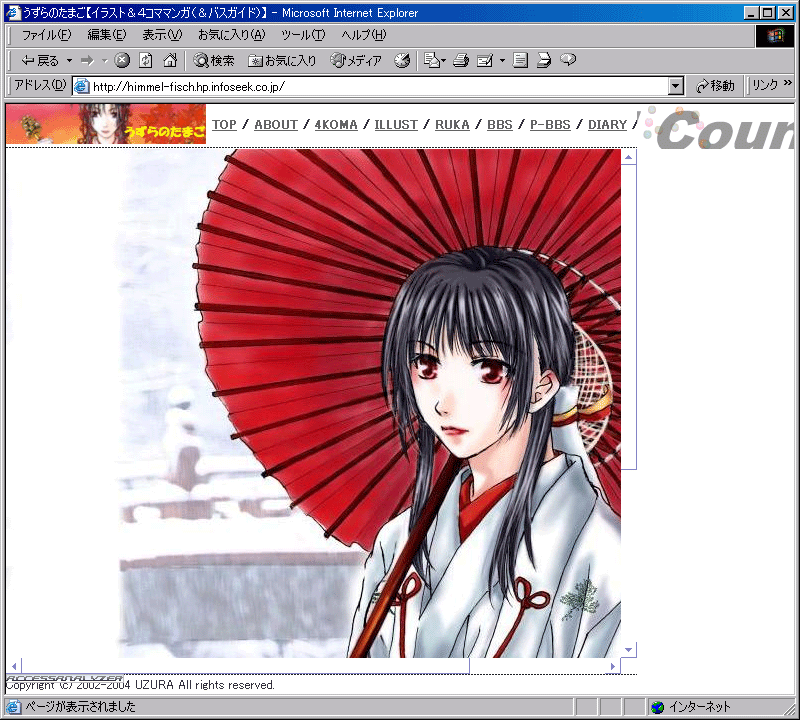Open the DIARY link

(608, 125)
